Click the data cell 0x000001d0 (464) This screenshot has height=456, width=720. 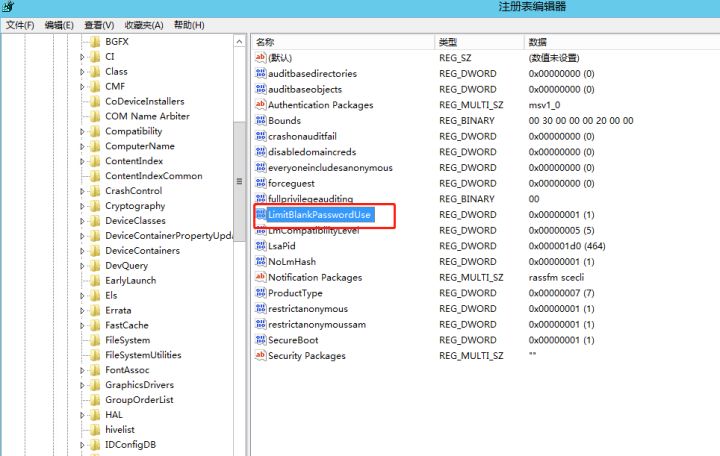pos(567,246)
